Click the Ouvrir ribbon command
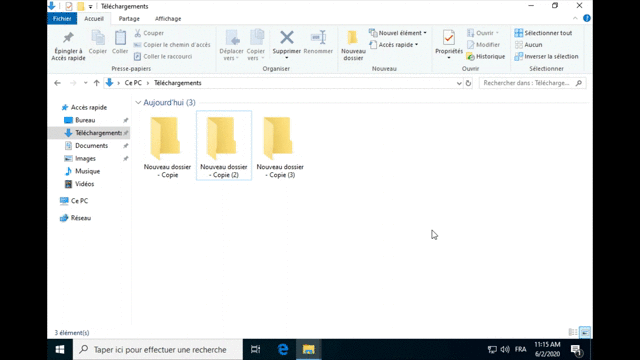Image resolution: width=640 pixels, height=360 pixels. click(x=483, y=33)
